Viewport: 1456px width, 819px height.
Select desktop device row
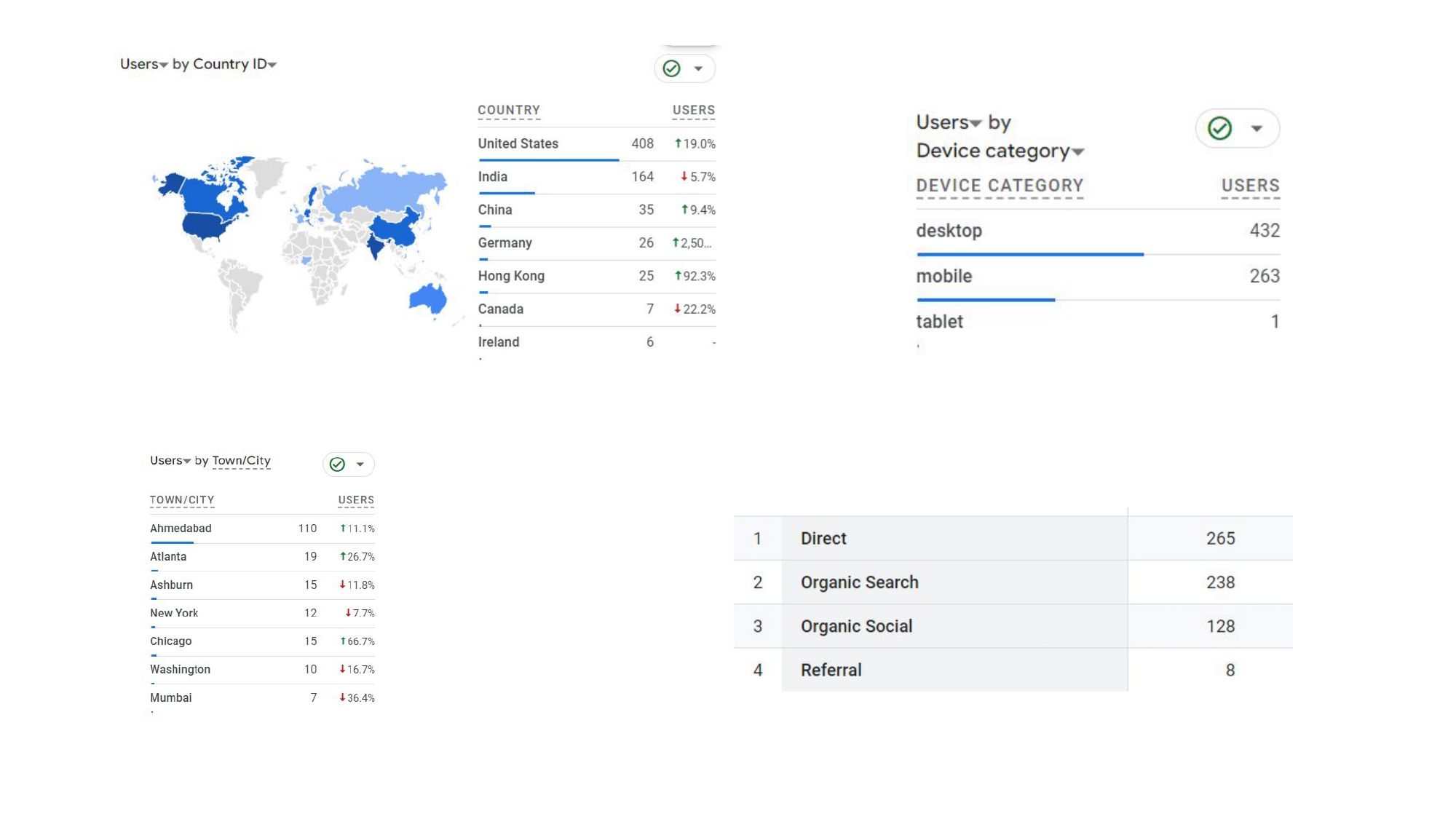(1098, 232)
